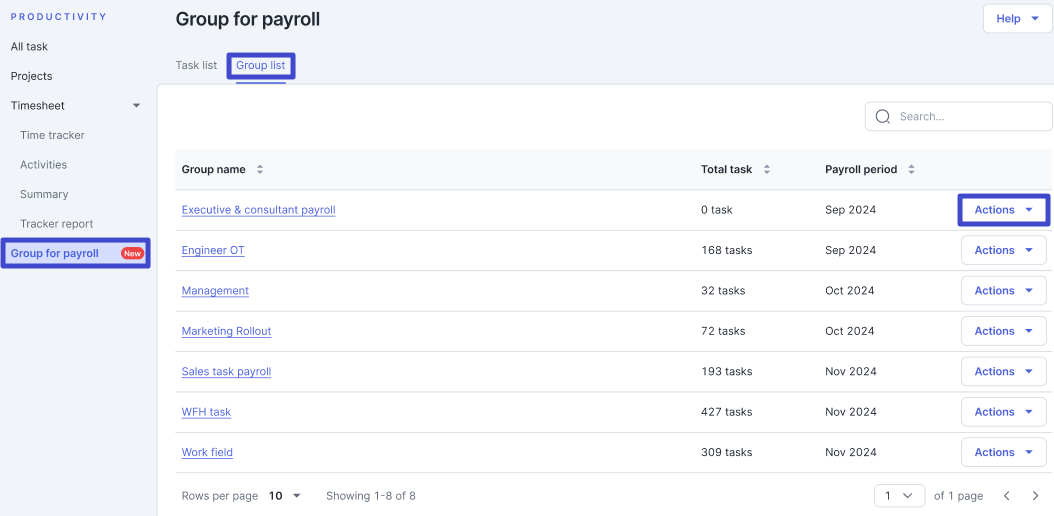Collapse the Timesheet sidebar section
Image resolution: width=1054 pixels, height=516 pixels.
[136, 105]
